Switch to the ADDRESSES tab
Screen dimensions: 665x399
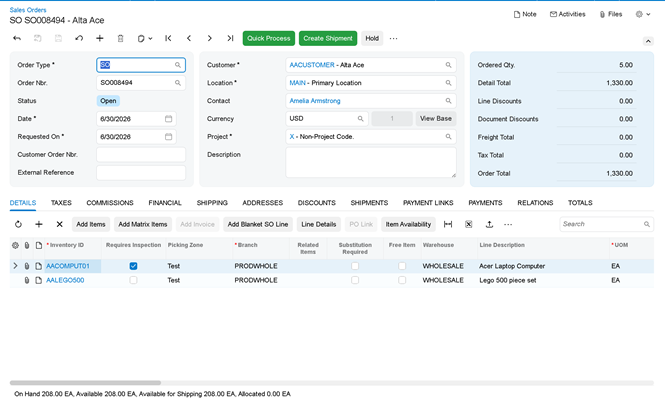pos(263,203)
